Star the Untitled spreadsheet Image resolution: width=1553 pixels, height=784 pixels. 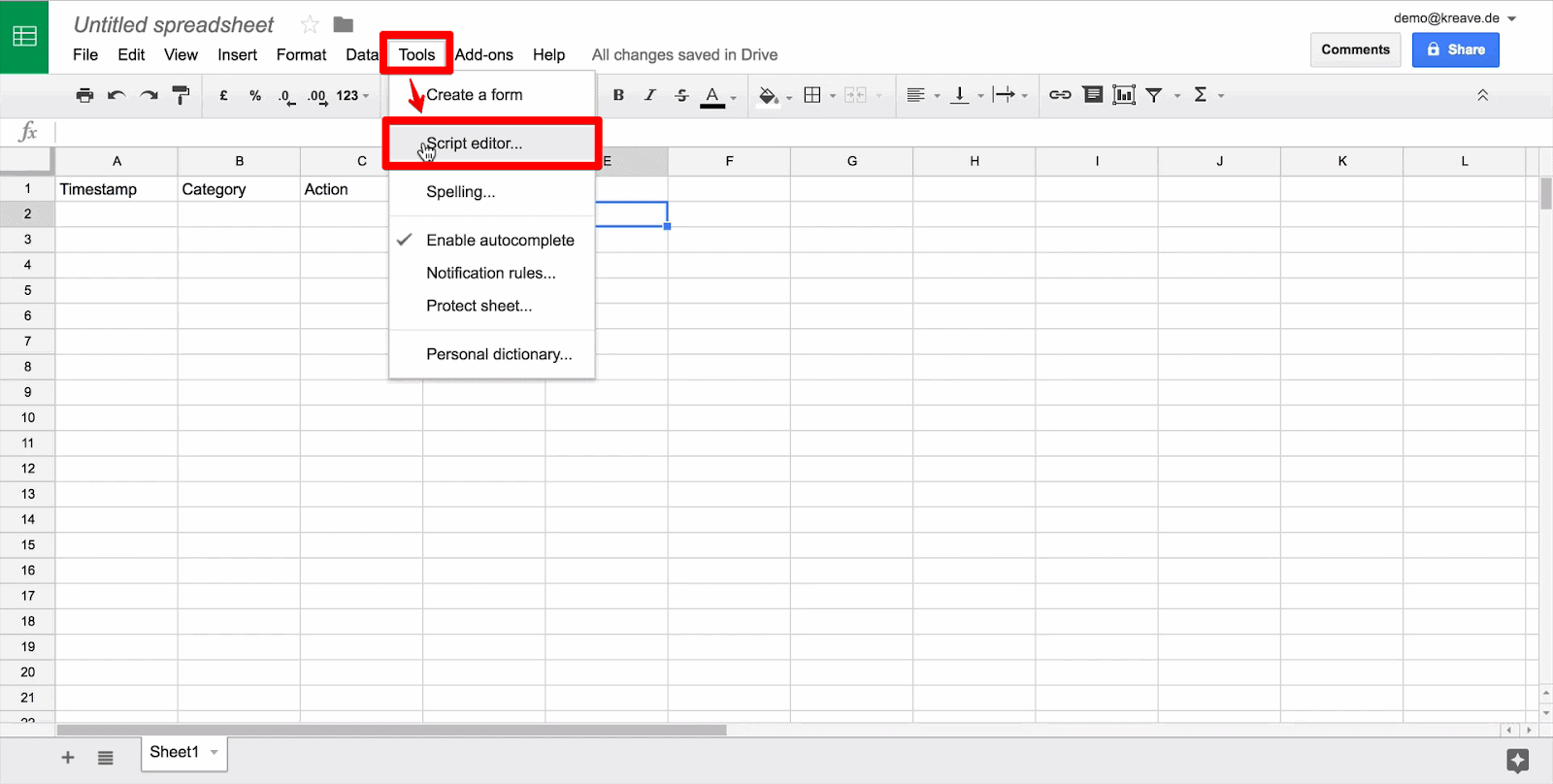click(x=310, y=24)
